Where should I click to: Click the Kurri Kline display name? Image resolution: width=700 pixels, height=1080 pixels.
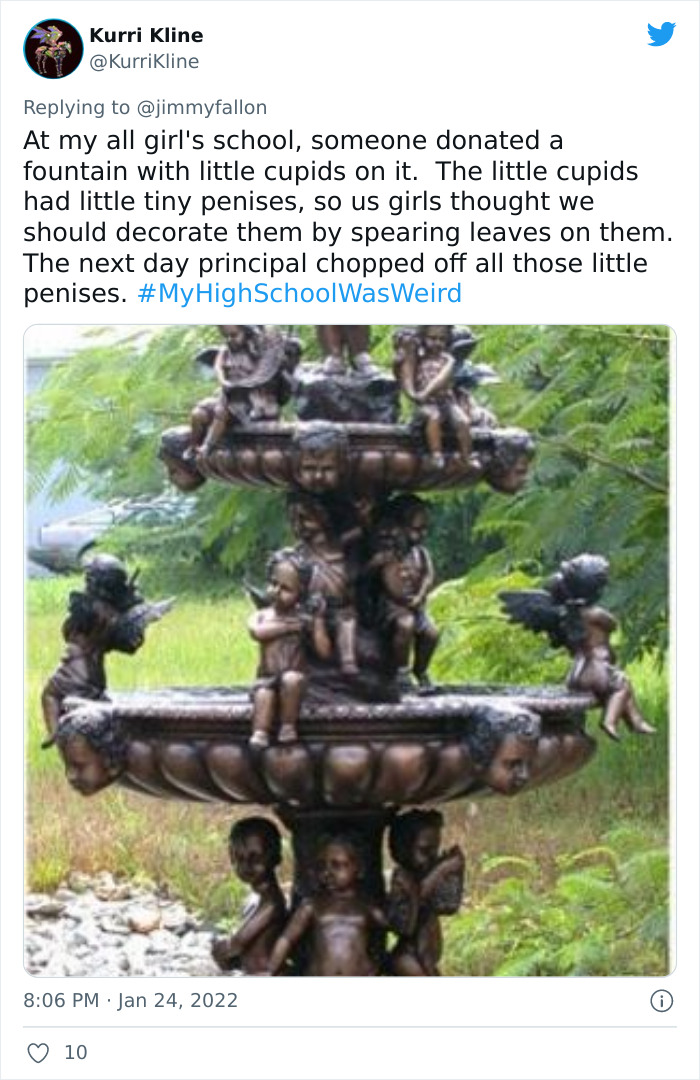(146, 35)
